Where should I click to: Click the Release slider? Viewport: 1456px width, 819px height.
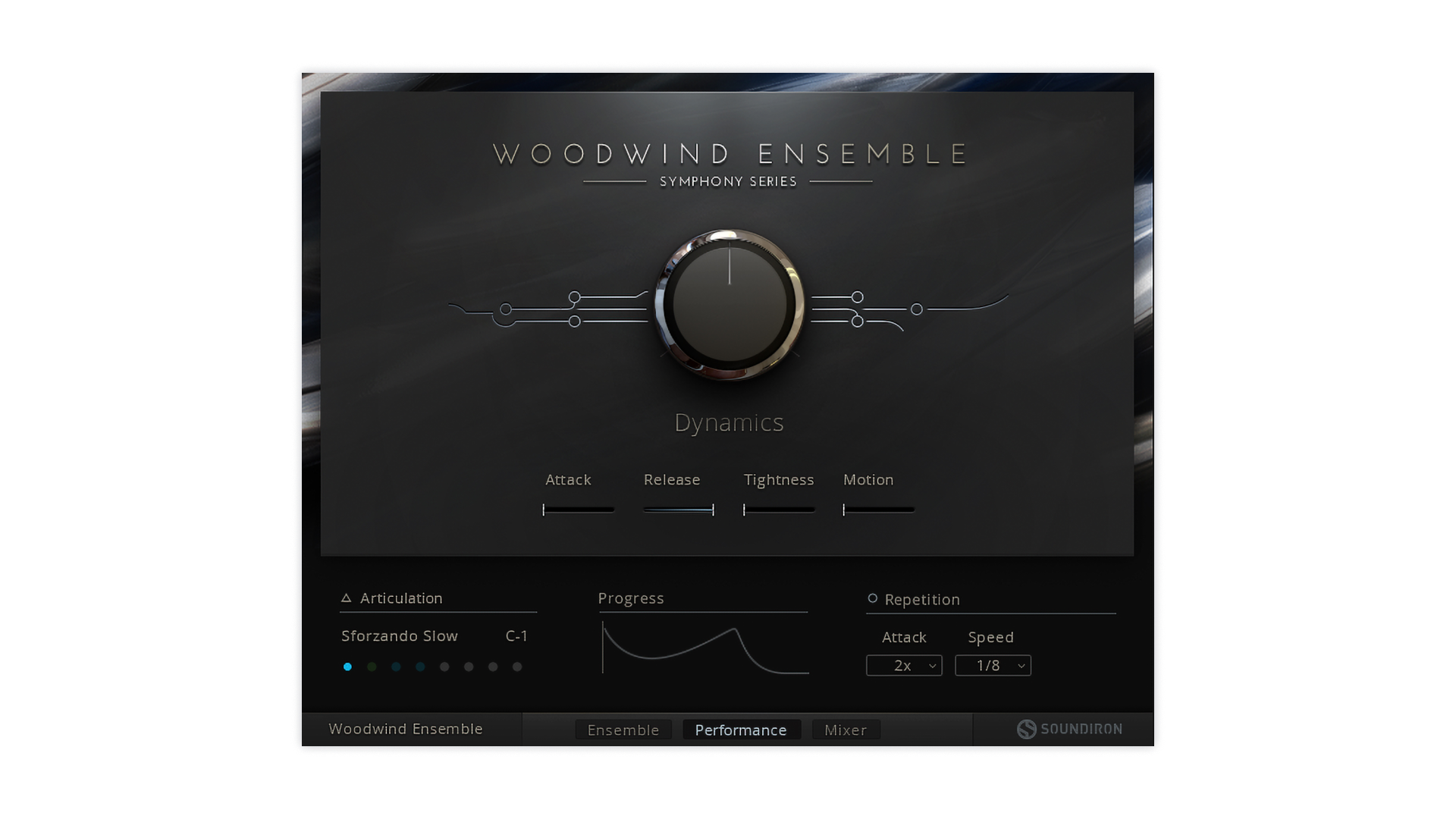pos(678,510)
